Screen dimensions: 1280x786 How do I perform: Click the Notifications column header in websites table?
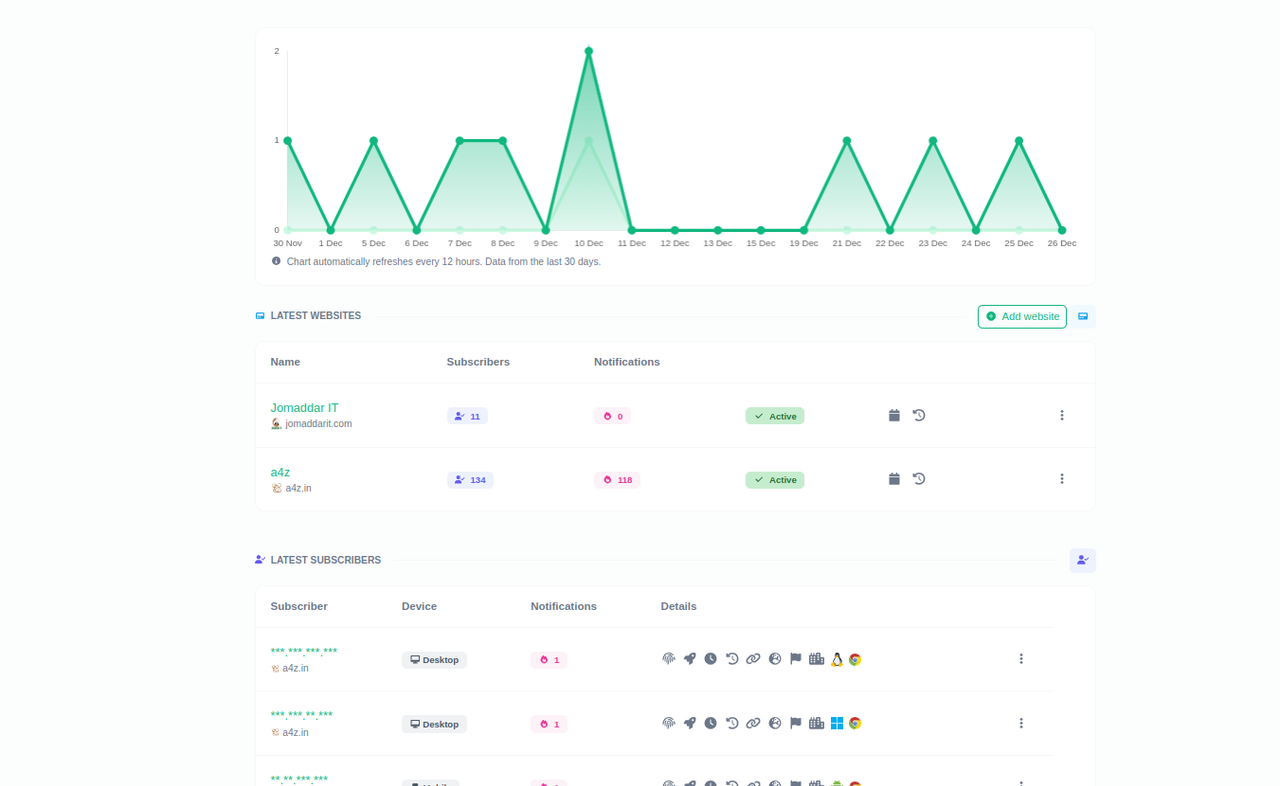[627, 362]
